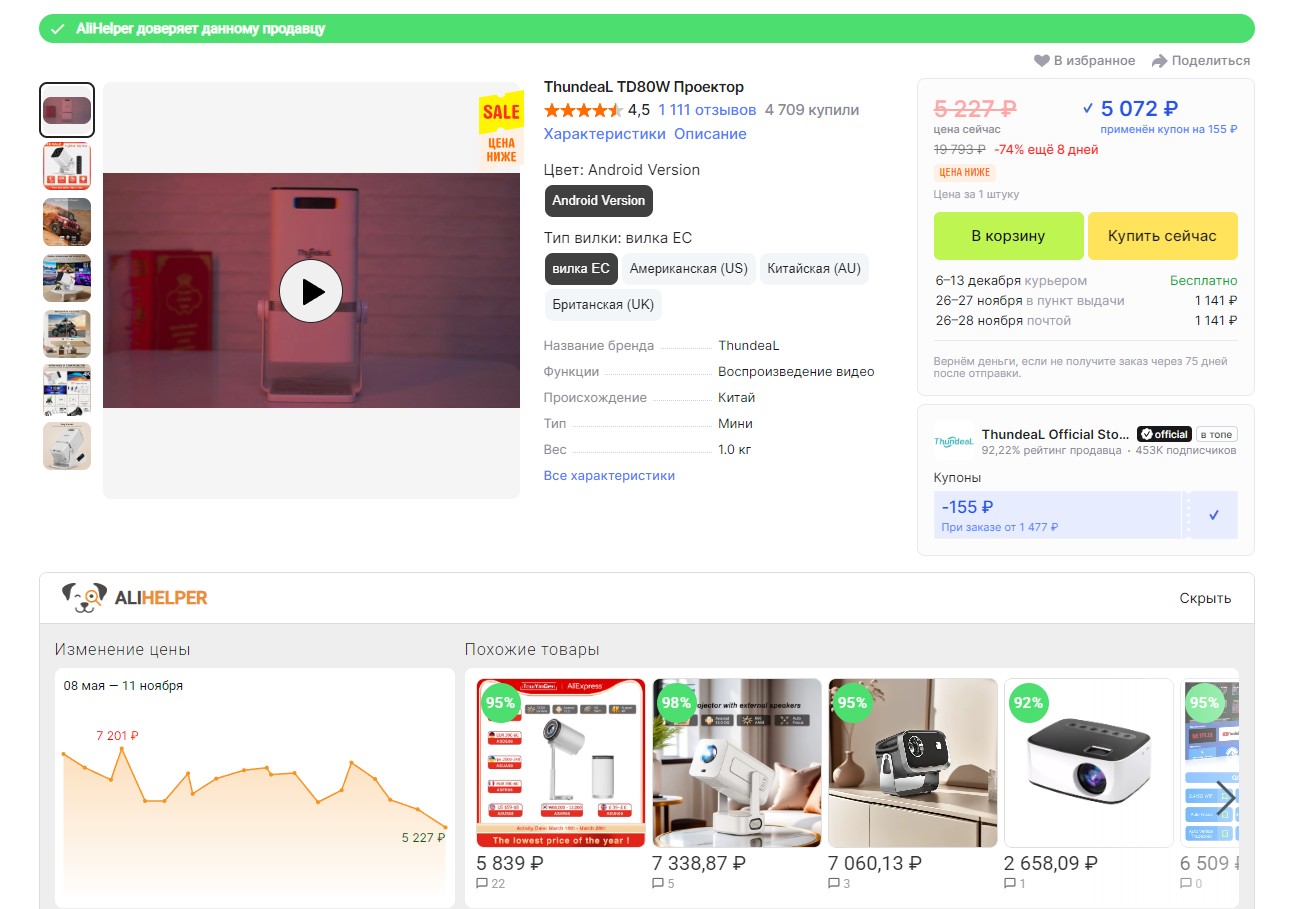Play the product video
This screenshot has height=909, width=1291.
(311, 291)
